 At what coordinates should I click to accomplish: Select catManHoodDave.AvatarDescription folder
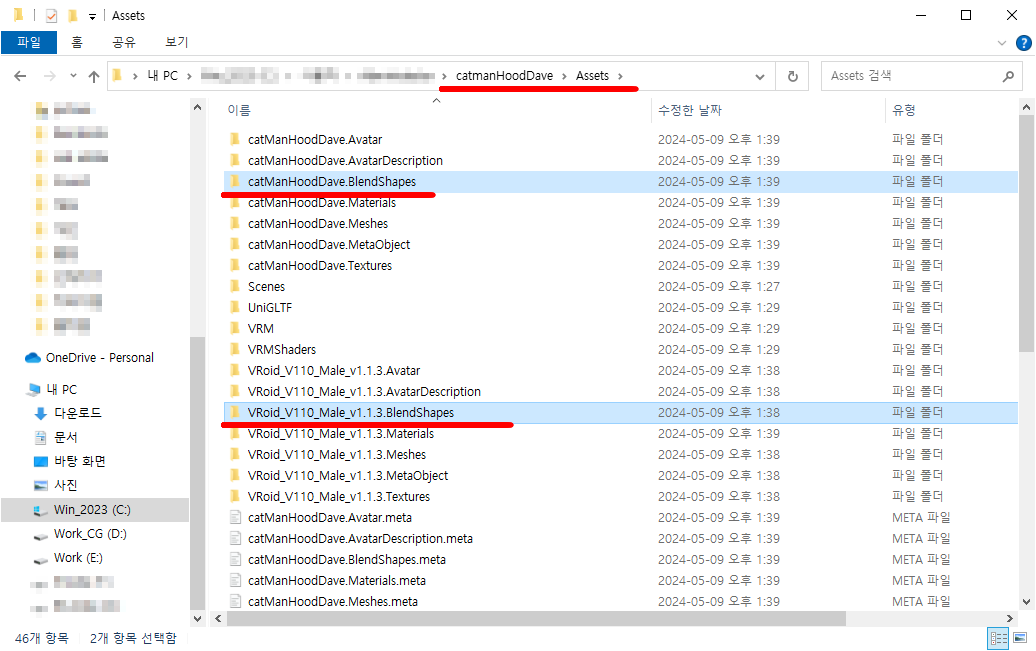(x=345, y=161)
